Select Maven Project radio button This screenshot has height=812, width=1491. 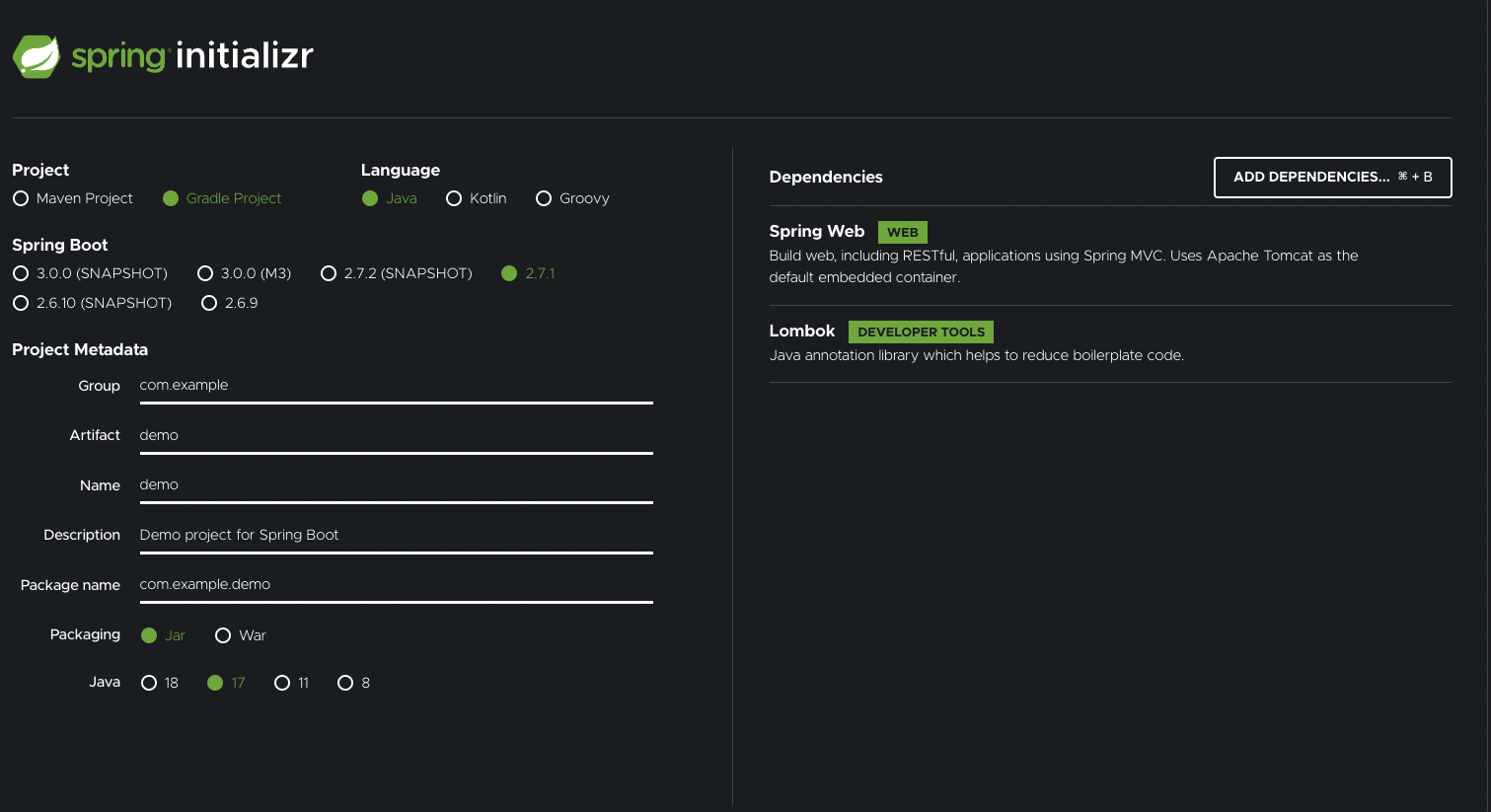click(x=73, y=198)
